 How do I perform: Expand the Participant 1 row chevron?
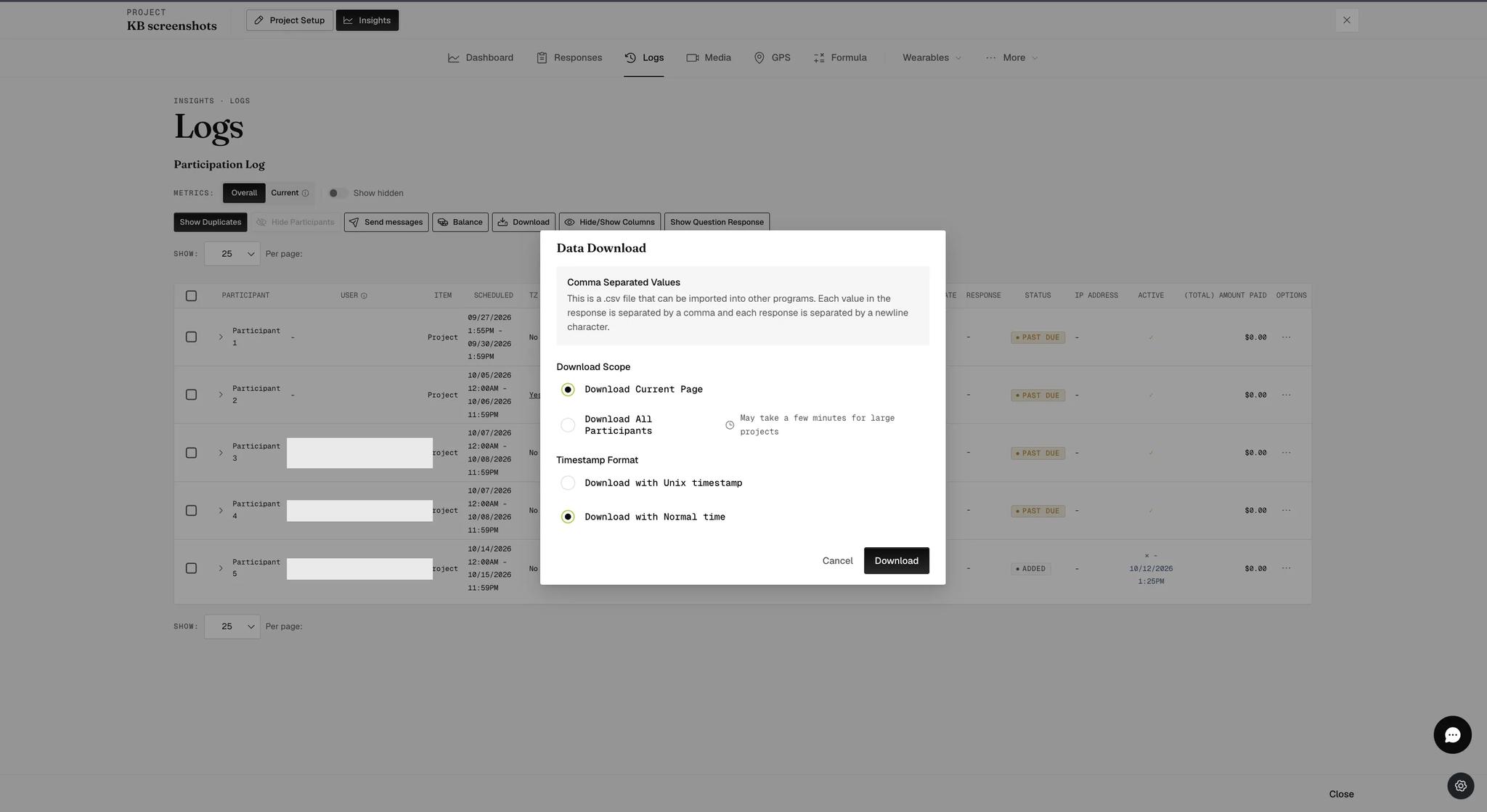click(x=221, y=337)
